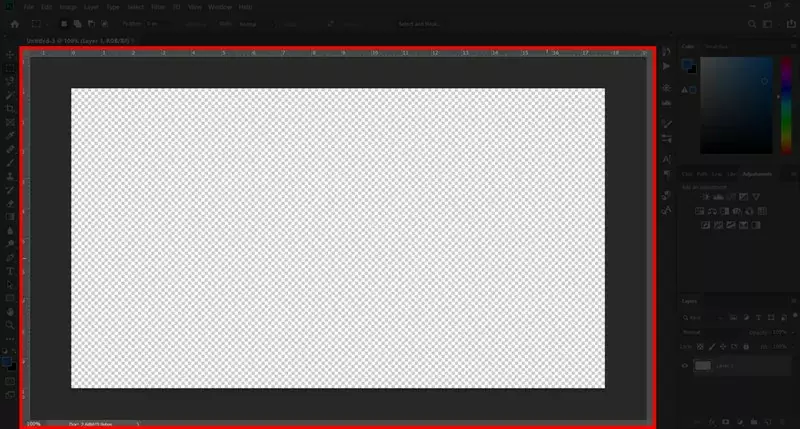The height and width of the screenshot is (429, 800).
Task: Select the Clone Stamp tool
Action: [x=10, y=176]
